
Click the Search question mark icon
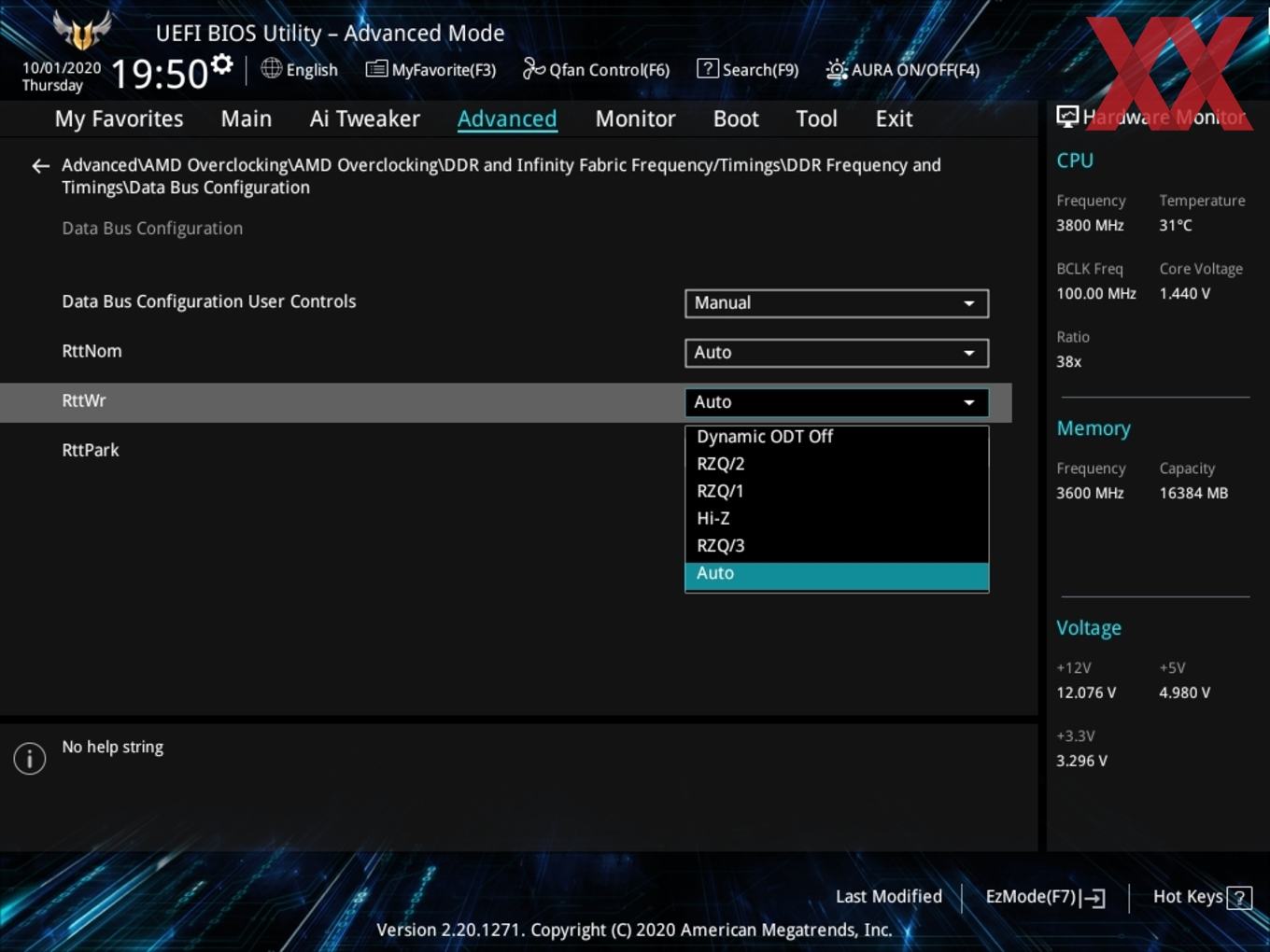pos(708,68)
